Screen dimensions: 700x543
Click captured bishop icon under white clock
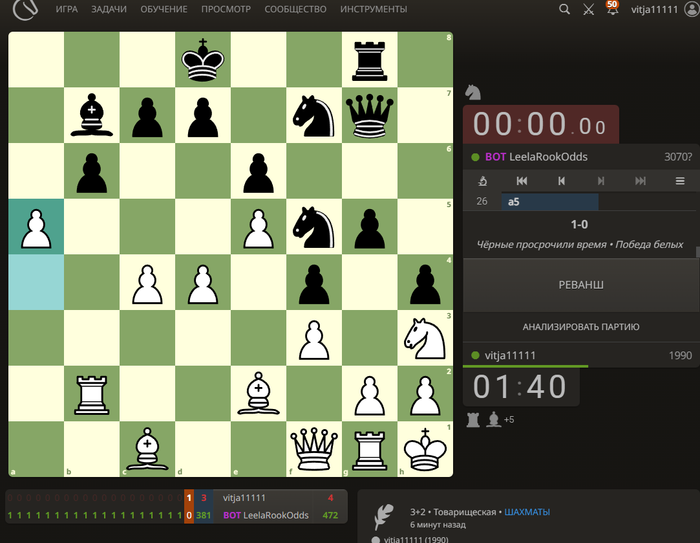pyautogui.click(x=493, y=420)
